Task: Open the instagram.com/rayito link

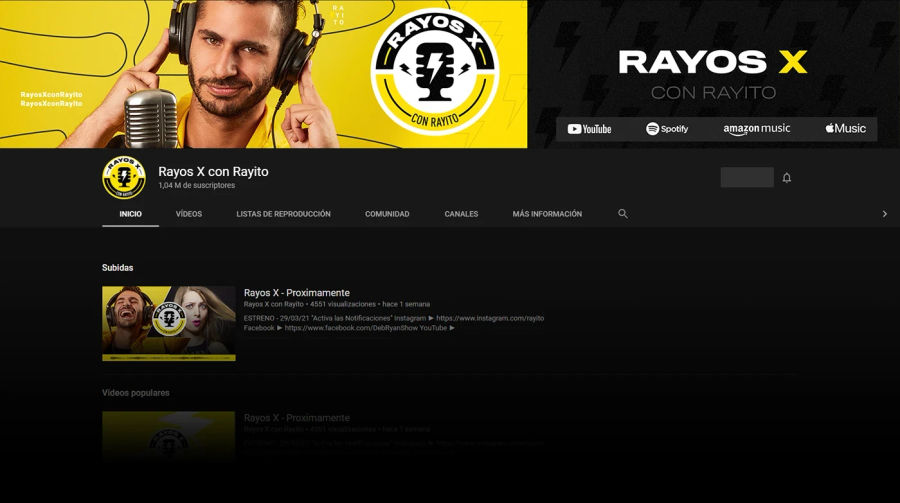Action: 490,318
